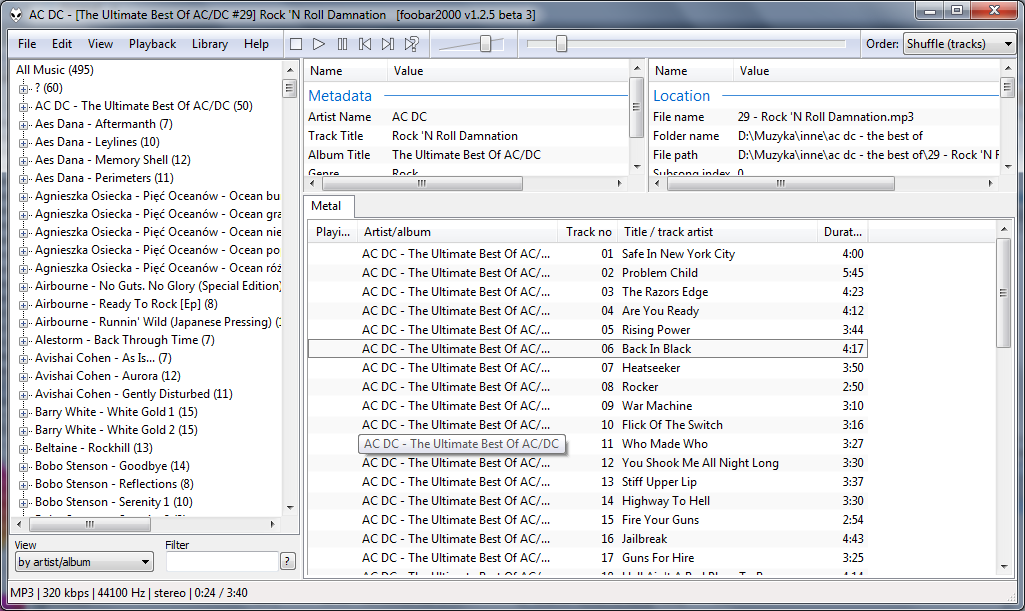Sort playlist by Track no column header
The width and height of the screenshot is (1025, 611).
pos(588,232)
